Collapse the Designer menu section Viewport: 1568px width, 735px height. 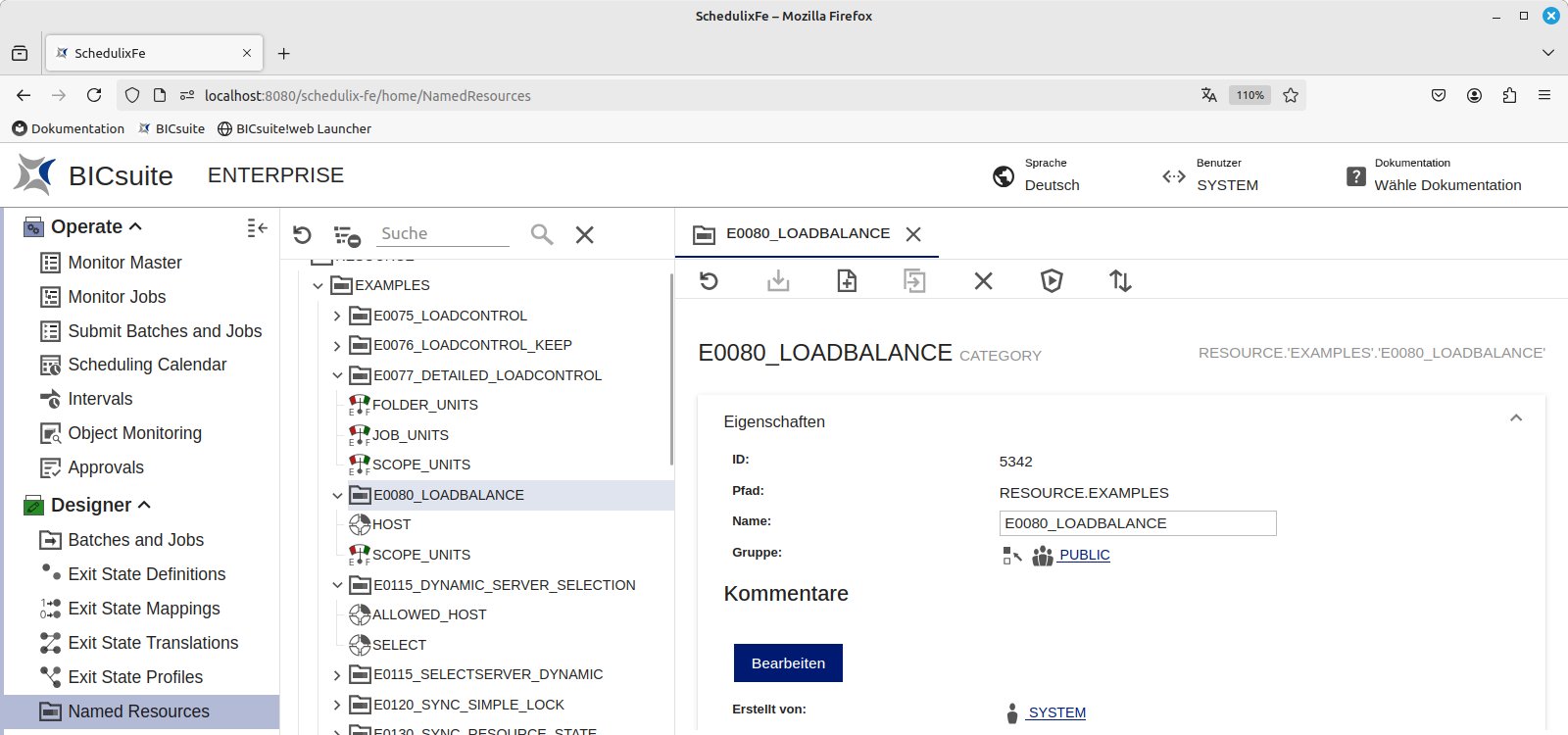tap(145, 505)
